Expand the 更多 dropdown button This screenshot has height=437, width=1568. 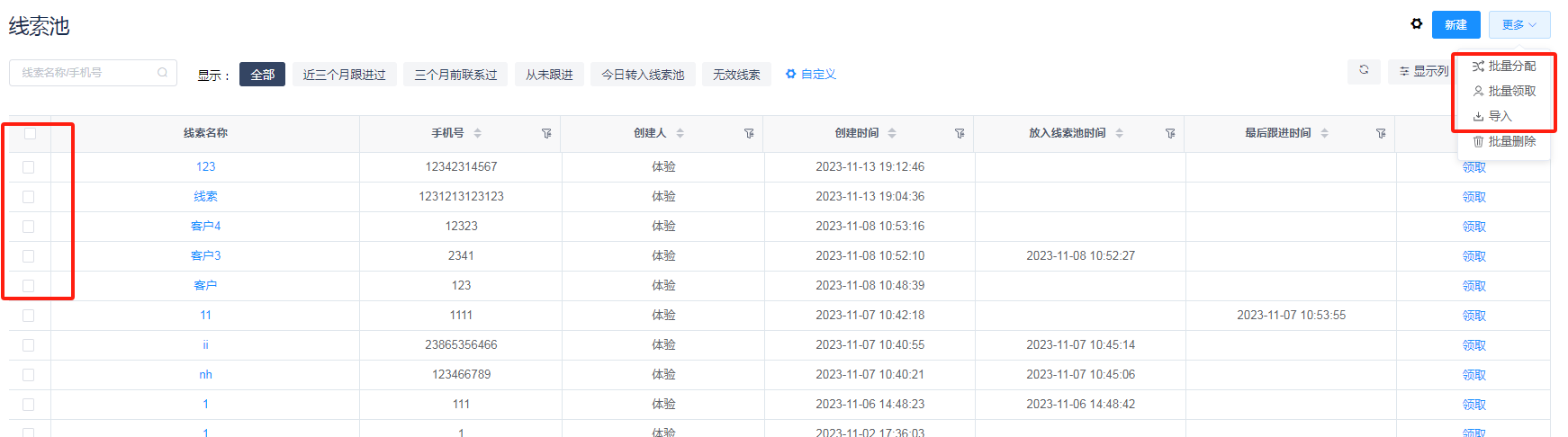coord(1518,24)
